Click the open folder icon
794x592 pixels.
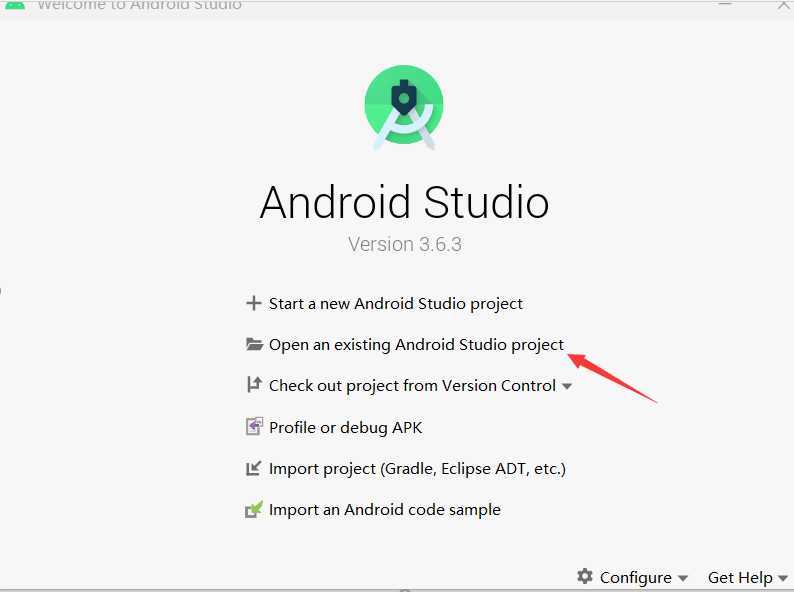254,344
